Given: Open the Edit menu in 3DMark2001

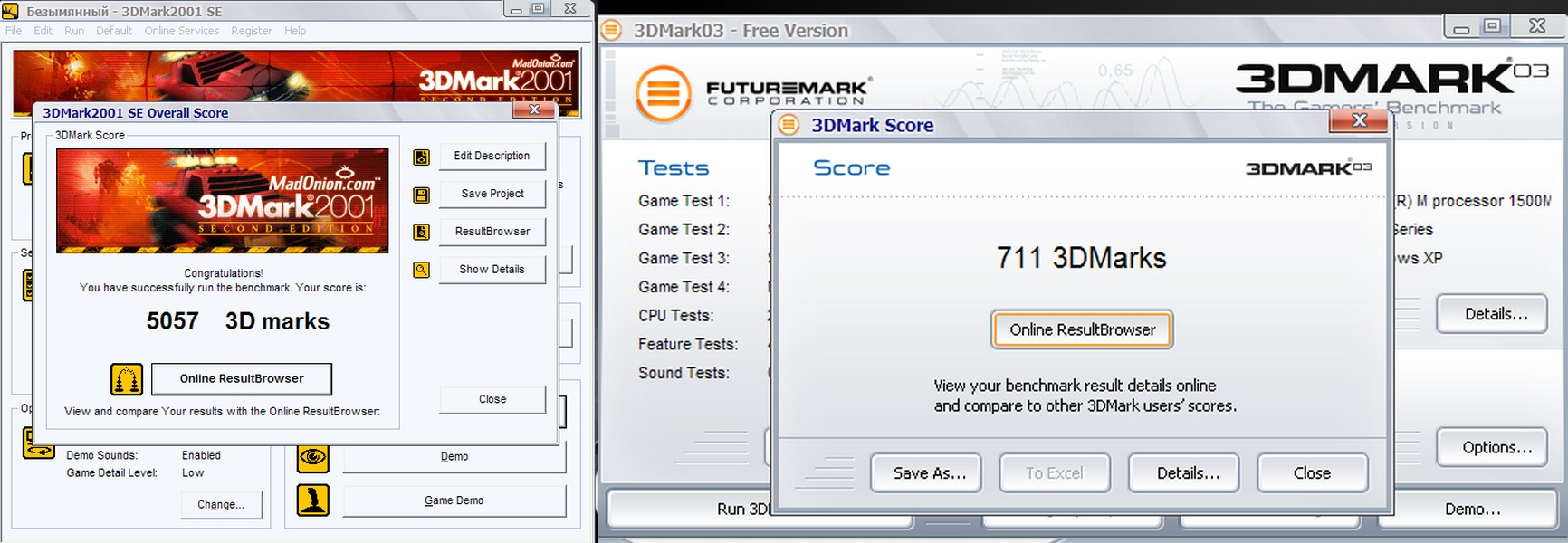Looking at the screenshot, I should click(x=43, y=31).
